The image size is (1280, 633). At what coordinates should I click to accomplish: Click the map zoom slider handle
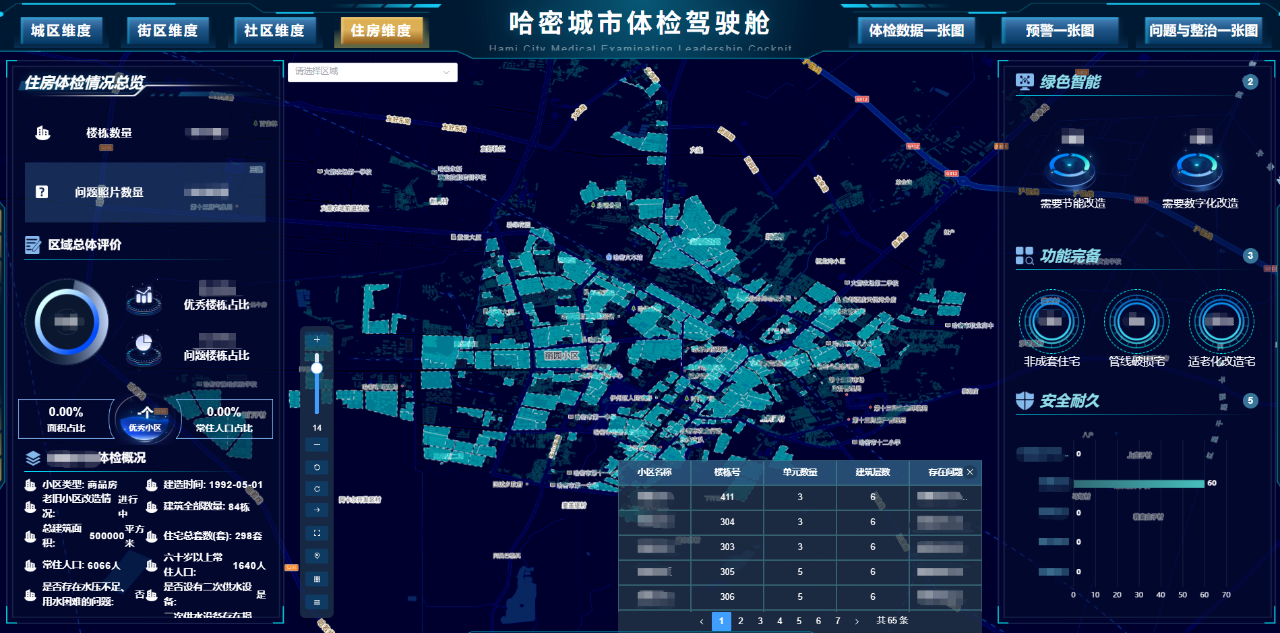[316, 367]
